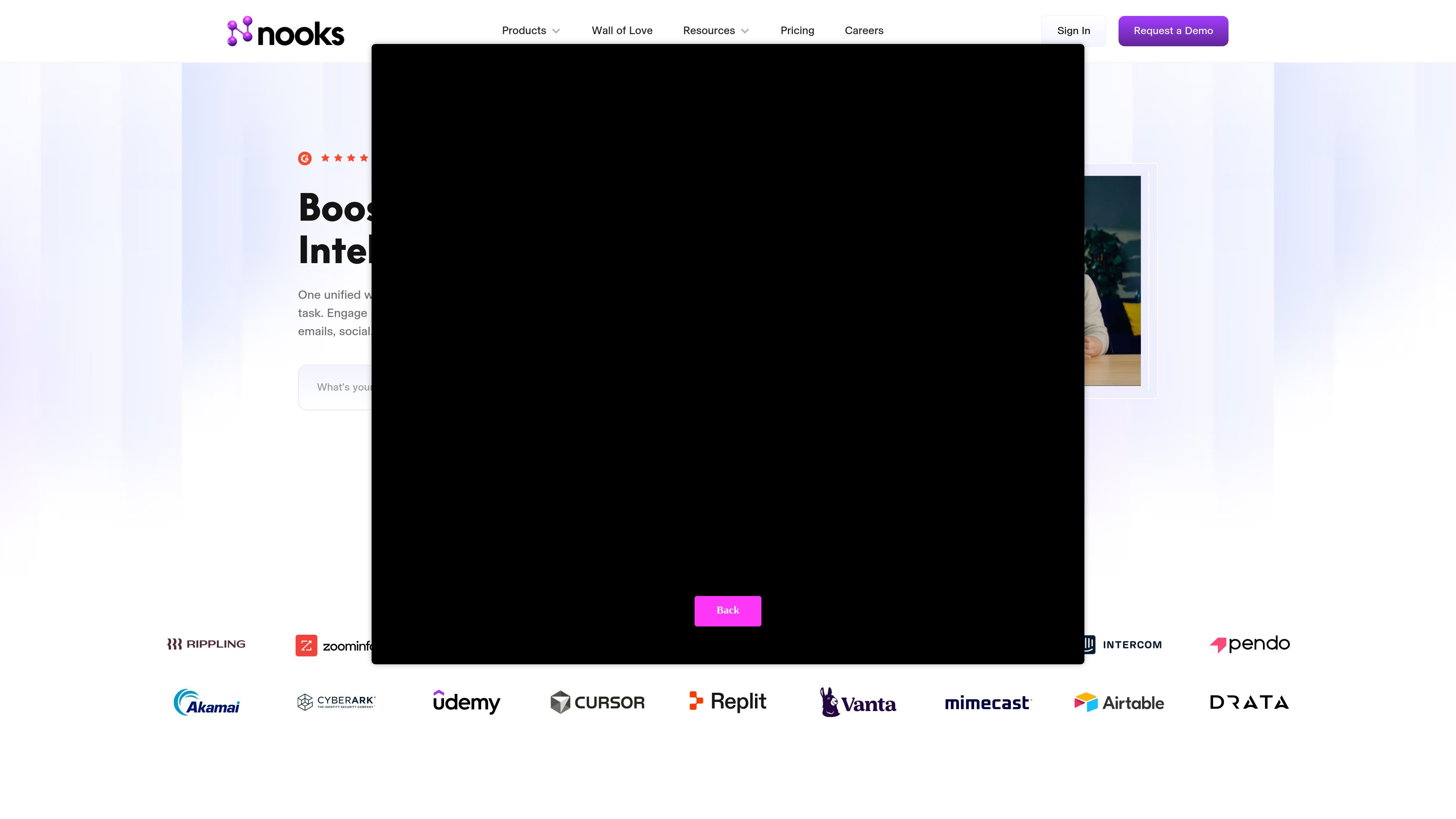
Task: Click the CyberArk logo
Action: pyautogui.click(x=336, y=702)
